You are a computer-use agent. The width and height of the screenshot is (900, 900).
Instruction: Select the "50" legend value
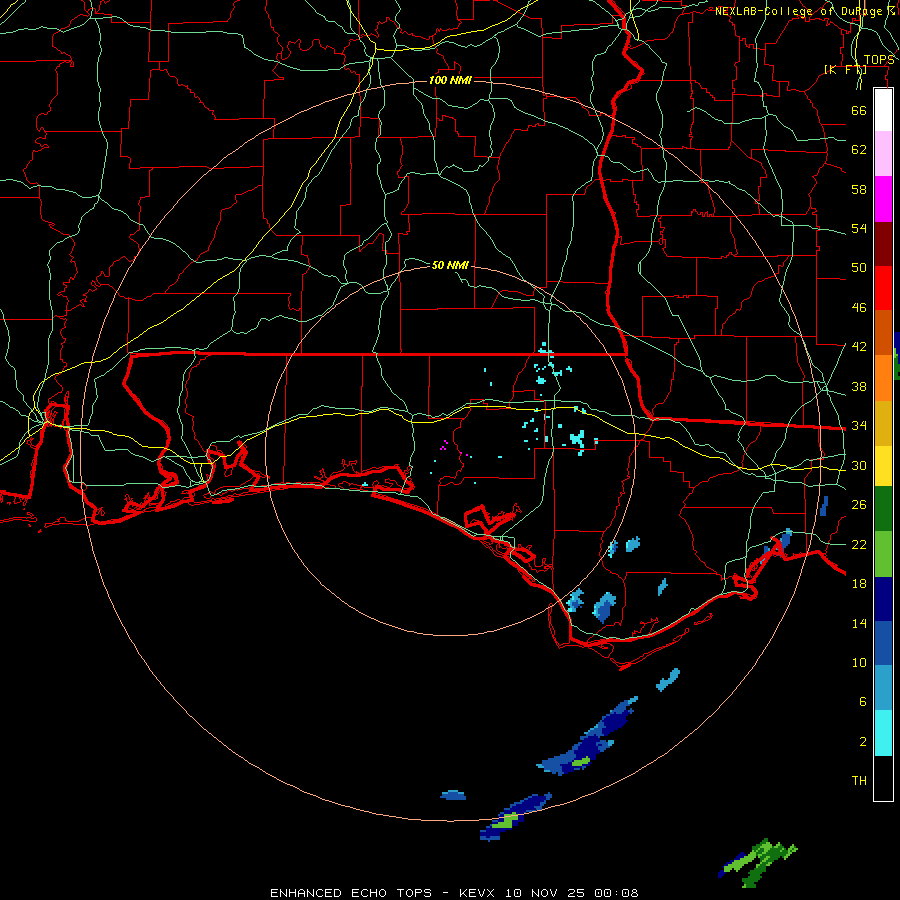[859, 268]
